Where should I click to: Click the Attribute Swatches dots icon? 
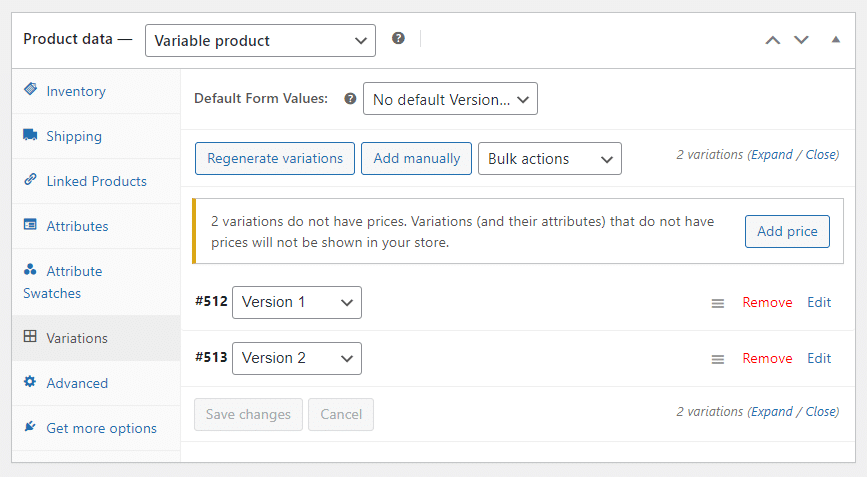pos(30,269)
